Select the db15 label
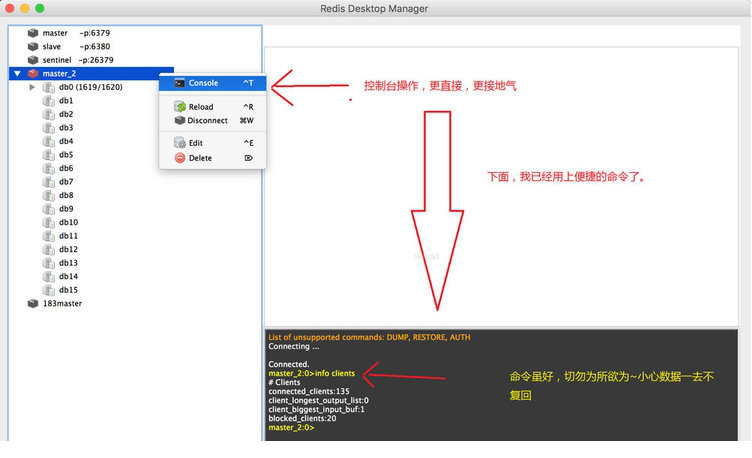The height and width of the screenshot is (458, 752). click(x=69, y=290)
